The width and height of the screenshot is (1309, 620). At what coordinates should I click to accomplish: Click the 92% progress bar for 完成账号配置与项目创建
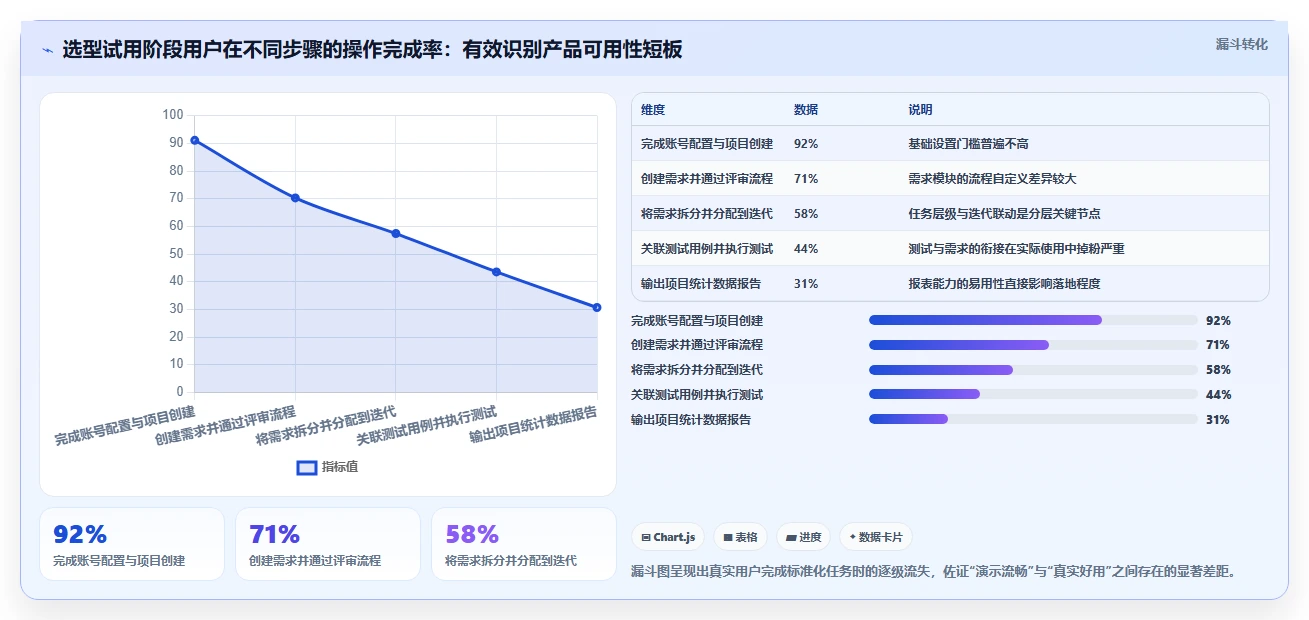tap(1033, 320)
